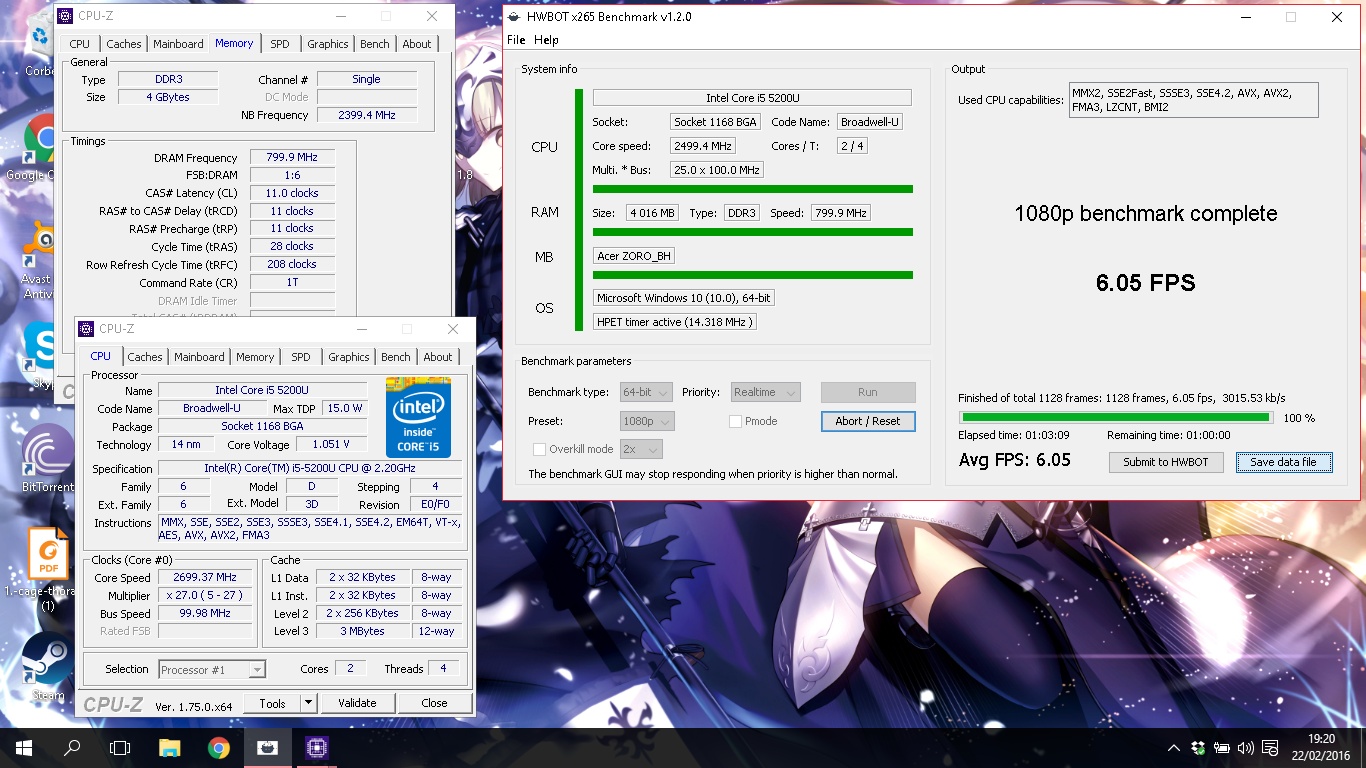Switch to Chrome via the taskbar icon
The width and height of the screenshot is (1366, 768).
pyautogui.click(x=219, y=747)
